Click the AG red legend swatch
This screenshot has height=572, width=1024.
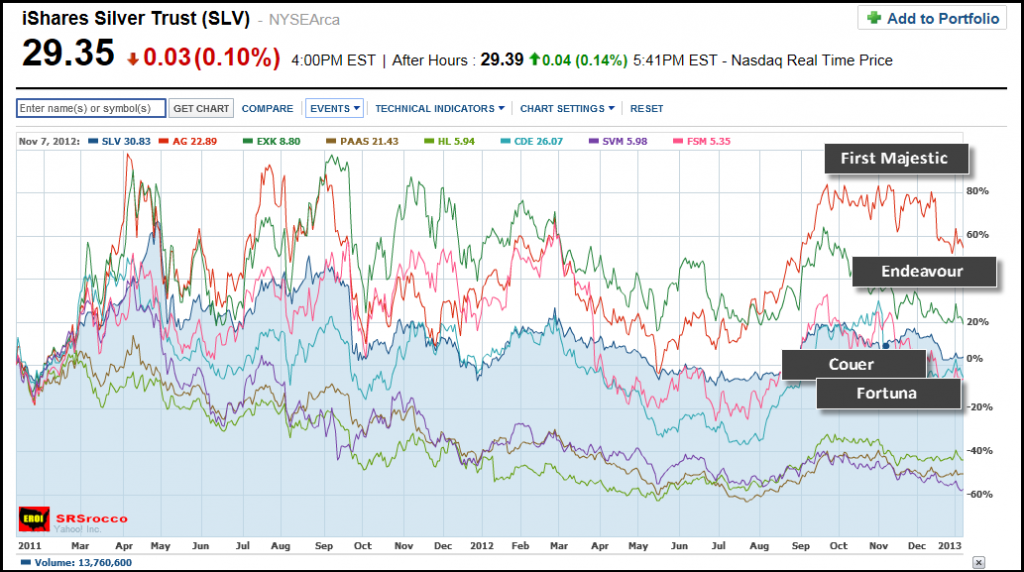coord(163,141)
